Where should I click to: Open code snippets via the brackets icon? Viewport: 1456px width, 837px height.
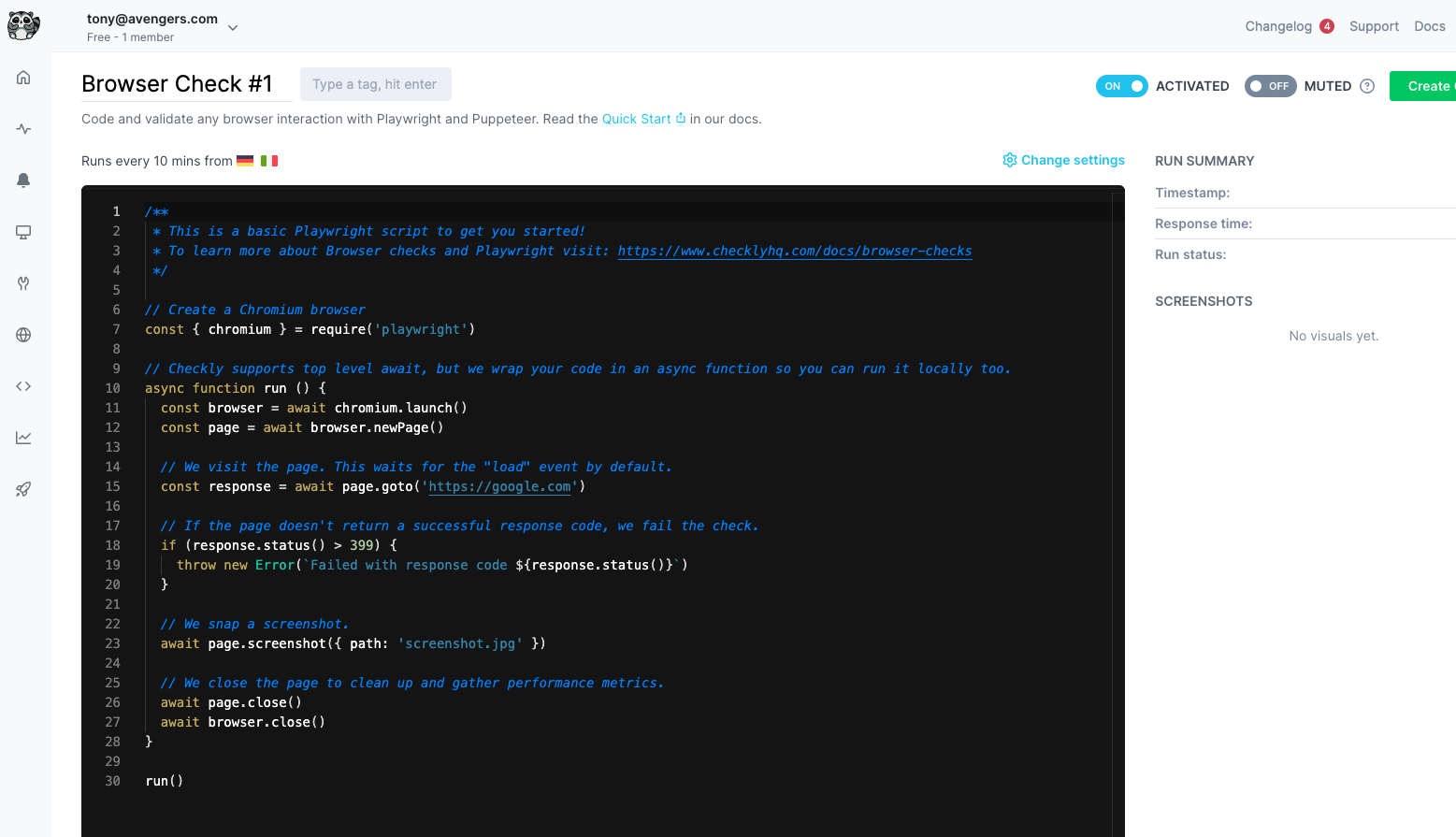pyautogui.click(x=22, y=385)
